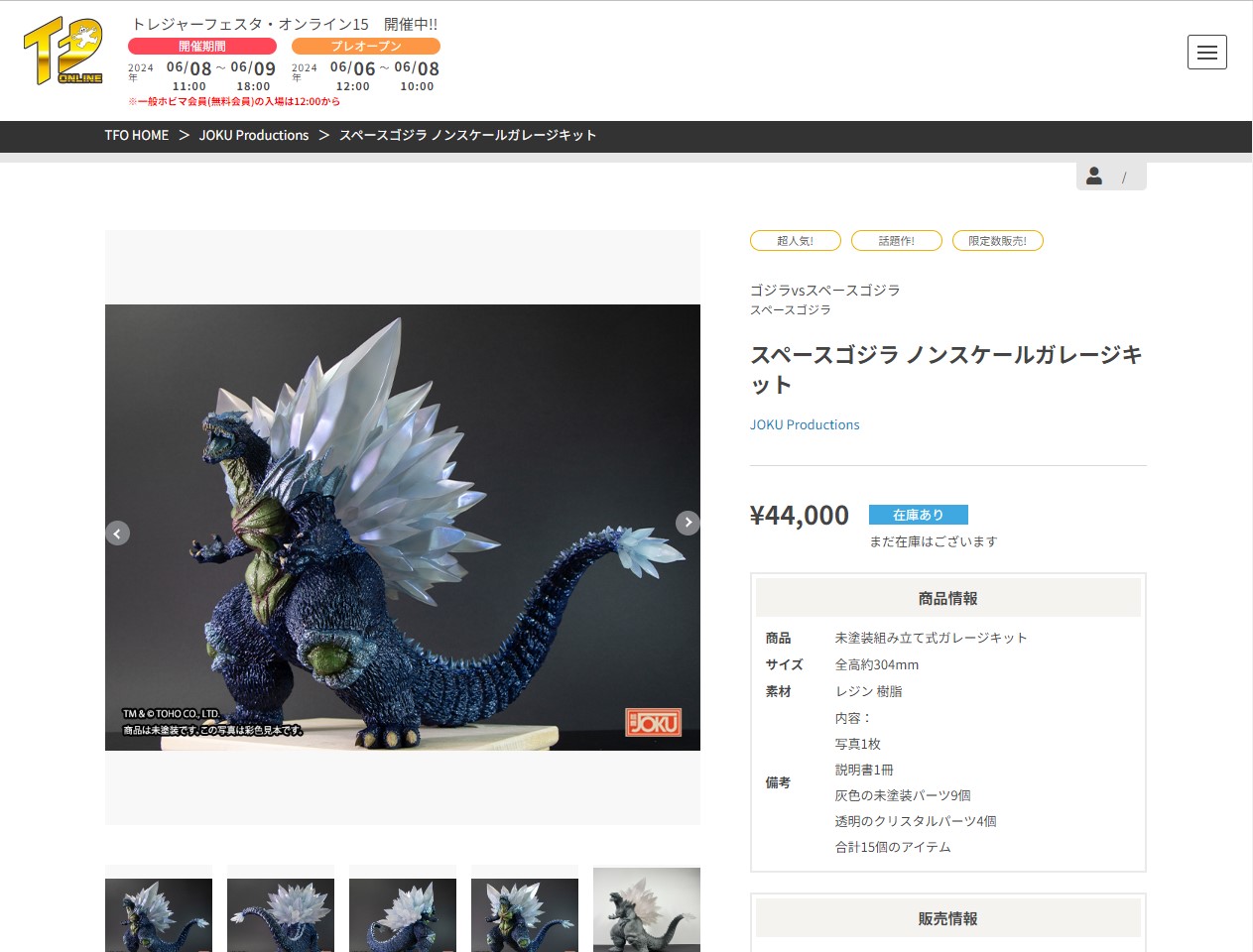Go to TFO HOME breadcrumb
Viewport: 1253px width, 952px height.
tap(137, 135)
